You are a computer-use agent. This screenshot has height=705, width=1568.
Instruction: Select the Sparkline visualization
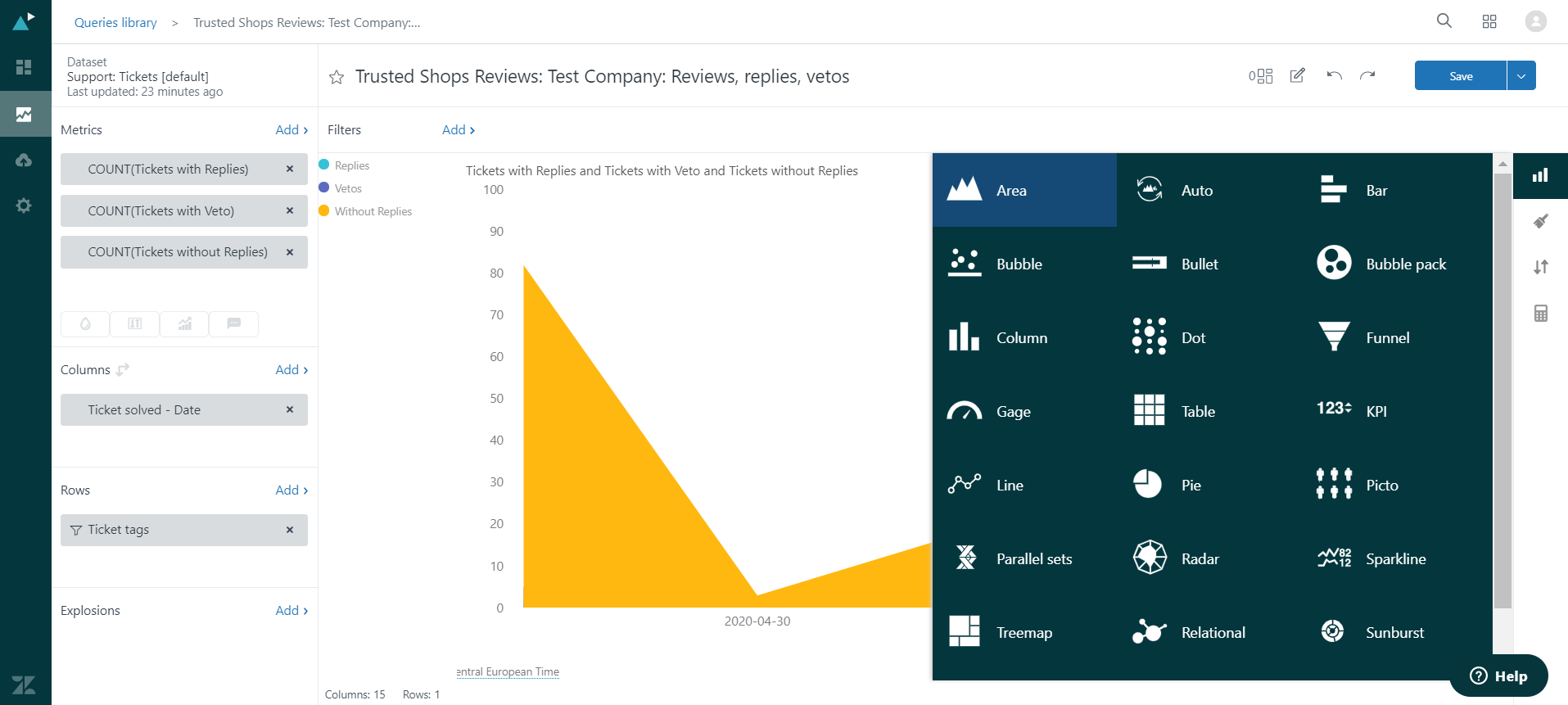coord(1394,558)
